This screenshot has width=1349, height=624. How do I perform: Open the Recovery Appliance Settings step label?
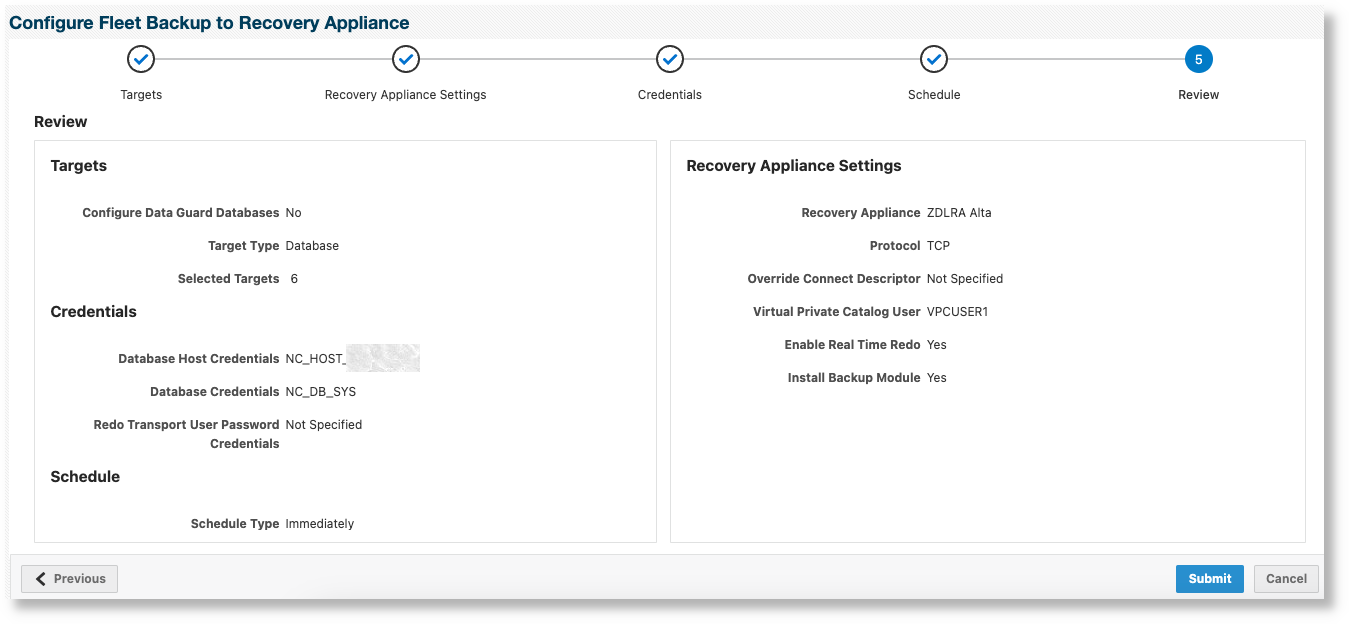[x=406, y=95]
